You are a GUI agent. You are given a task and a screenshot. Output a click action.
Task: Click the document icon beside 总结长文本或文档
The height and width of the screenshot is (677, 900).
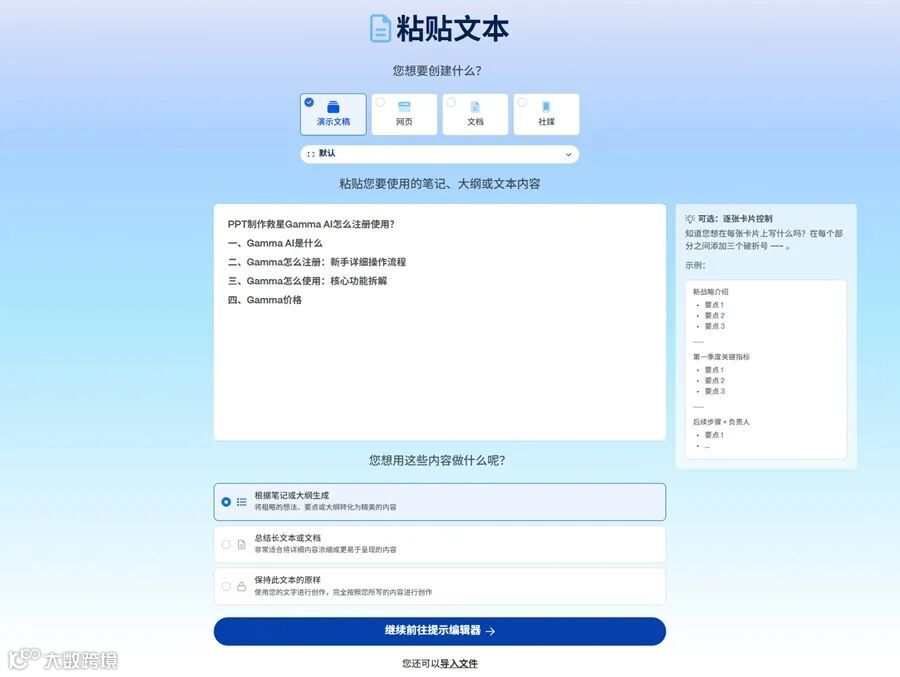(x=242, y=544)
